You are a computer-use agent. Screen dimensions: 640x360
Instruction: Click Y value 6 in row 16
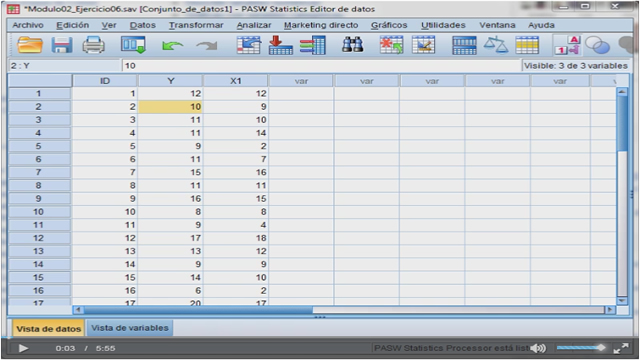point(171,291)
